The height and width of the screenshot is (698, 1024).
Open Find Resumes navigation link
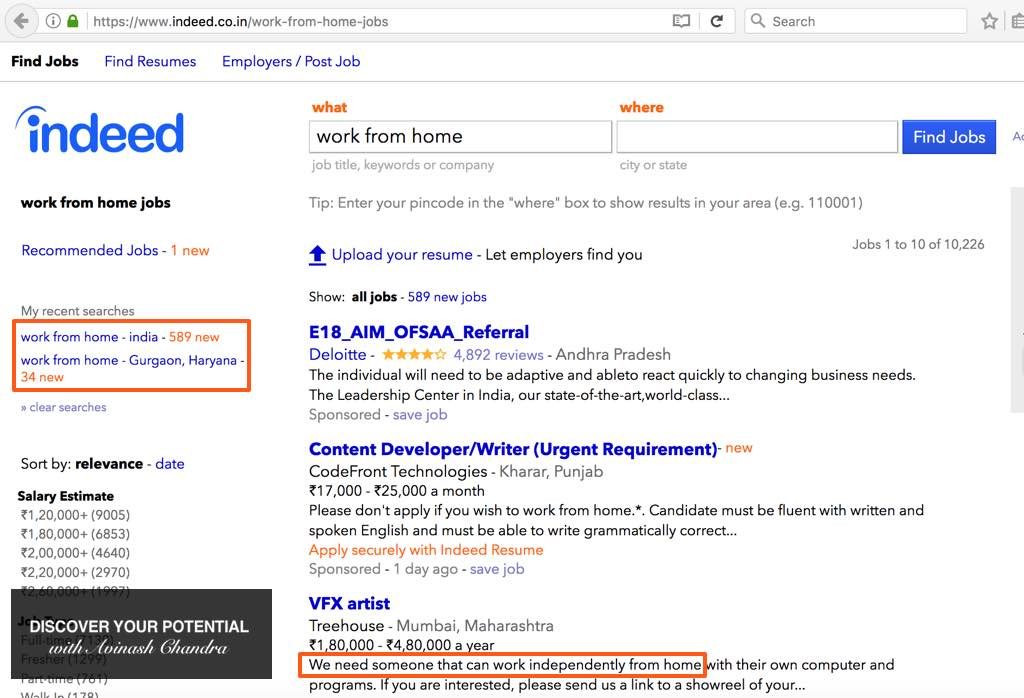coord(150,61)
